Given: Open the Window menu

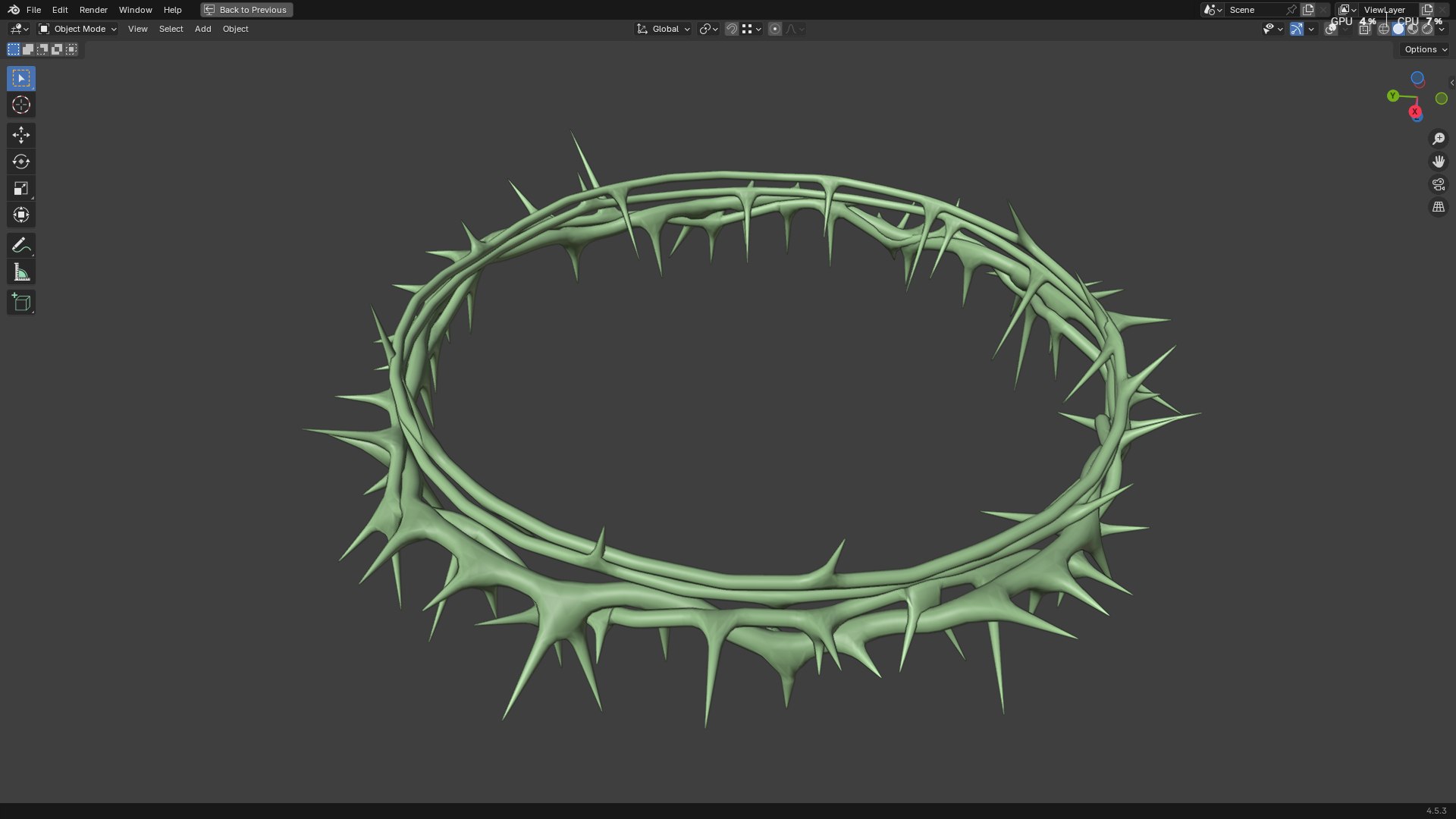Looking at the screenshot, I should pos(135,10).
